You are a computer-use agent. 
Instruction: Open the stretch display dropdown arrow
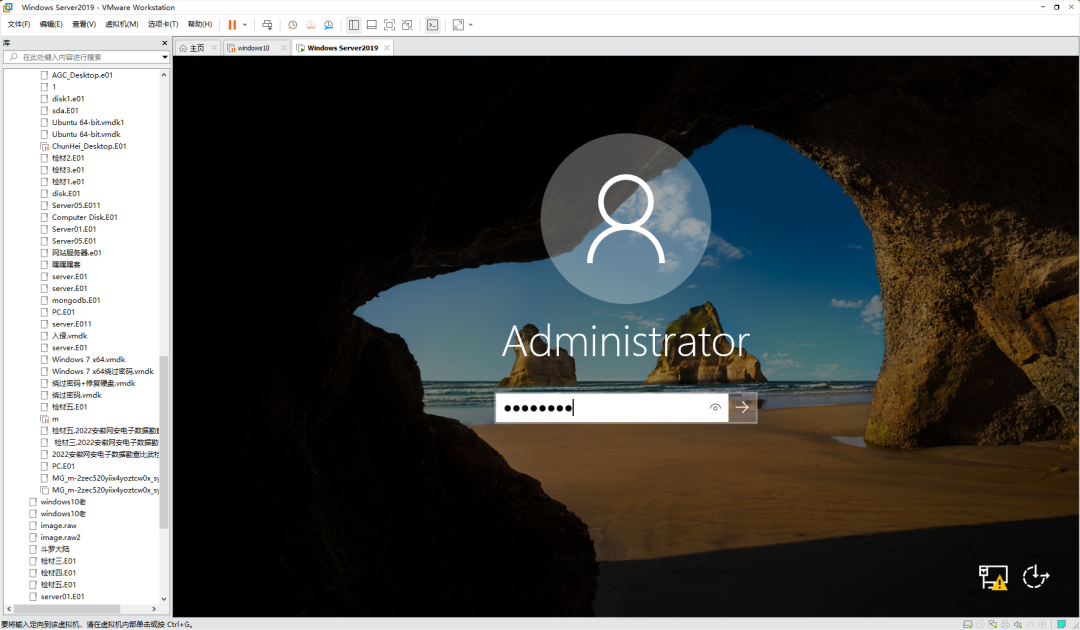pos(471,25)
